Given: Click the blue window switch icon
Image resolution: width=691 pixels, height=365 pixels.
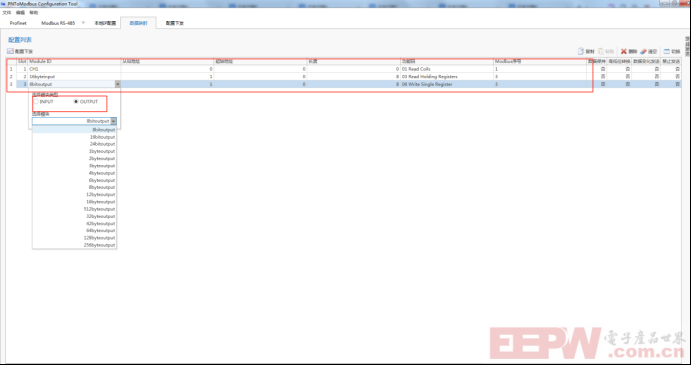Looking at the screenshot, I should pyautogui.click(x=667, y=51).
